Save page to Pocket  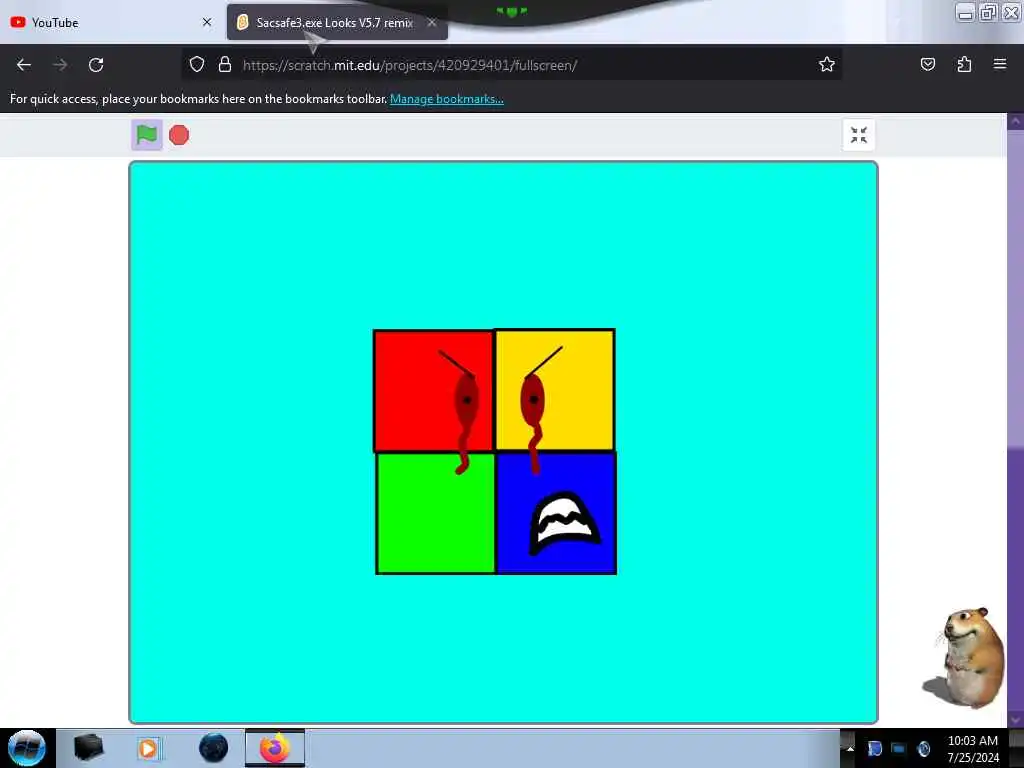tap(927, 64)
